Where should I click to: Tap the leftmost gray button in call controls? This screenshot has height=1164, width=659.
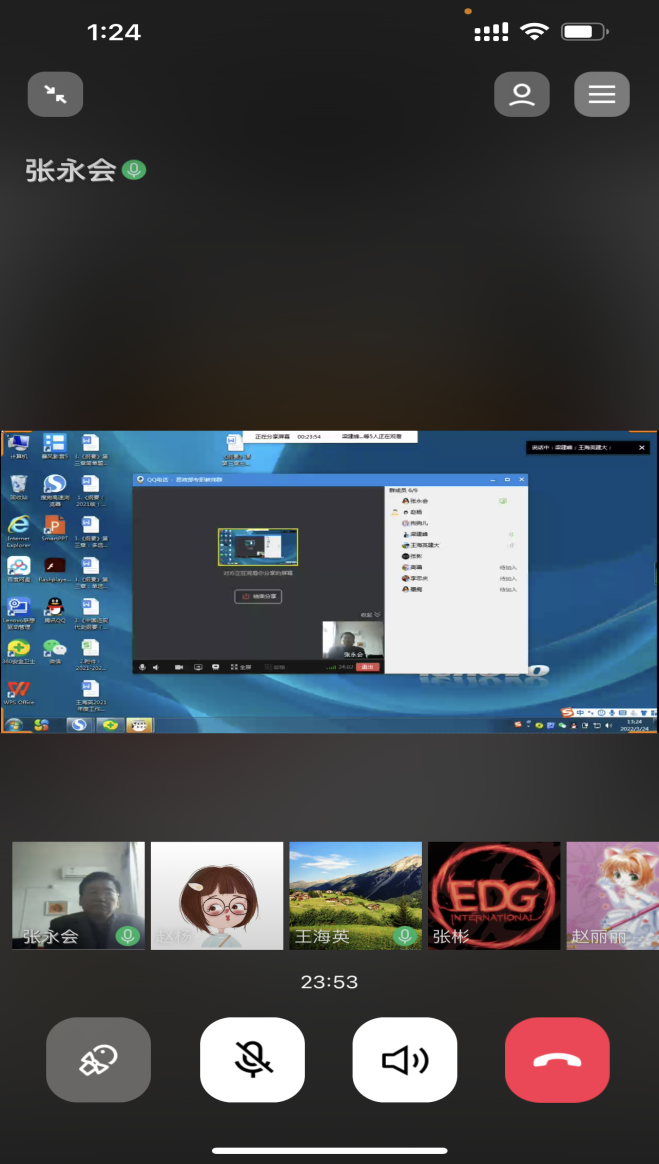(x=98, y=1060)
